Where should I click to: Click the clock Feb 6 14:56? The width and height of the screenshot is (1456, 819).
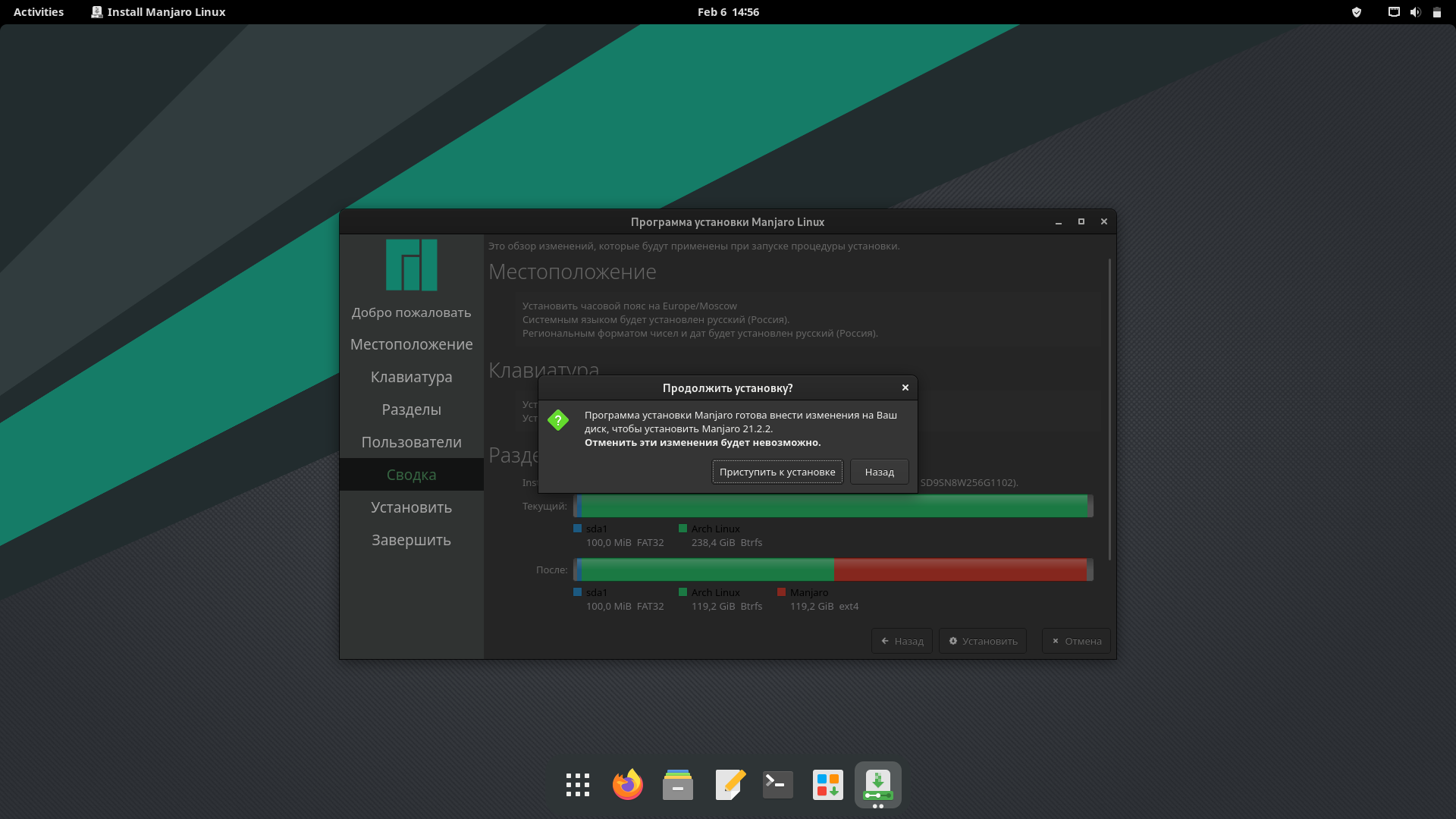(x=728, y=12)
